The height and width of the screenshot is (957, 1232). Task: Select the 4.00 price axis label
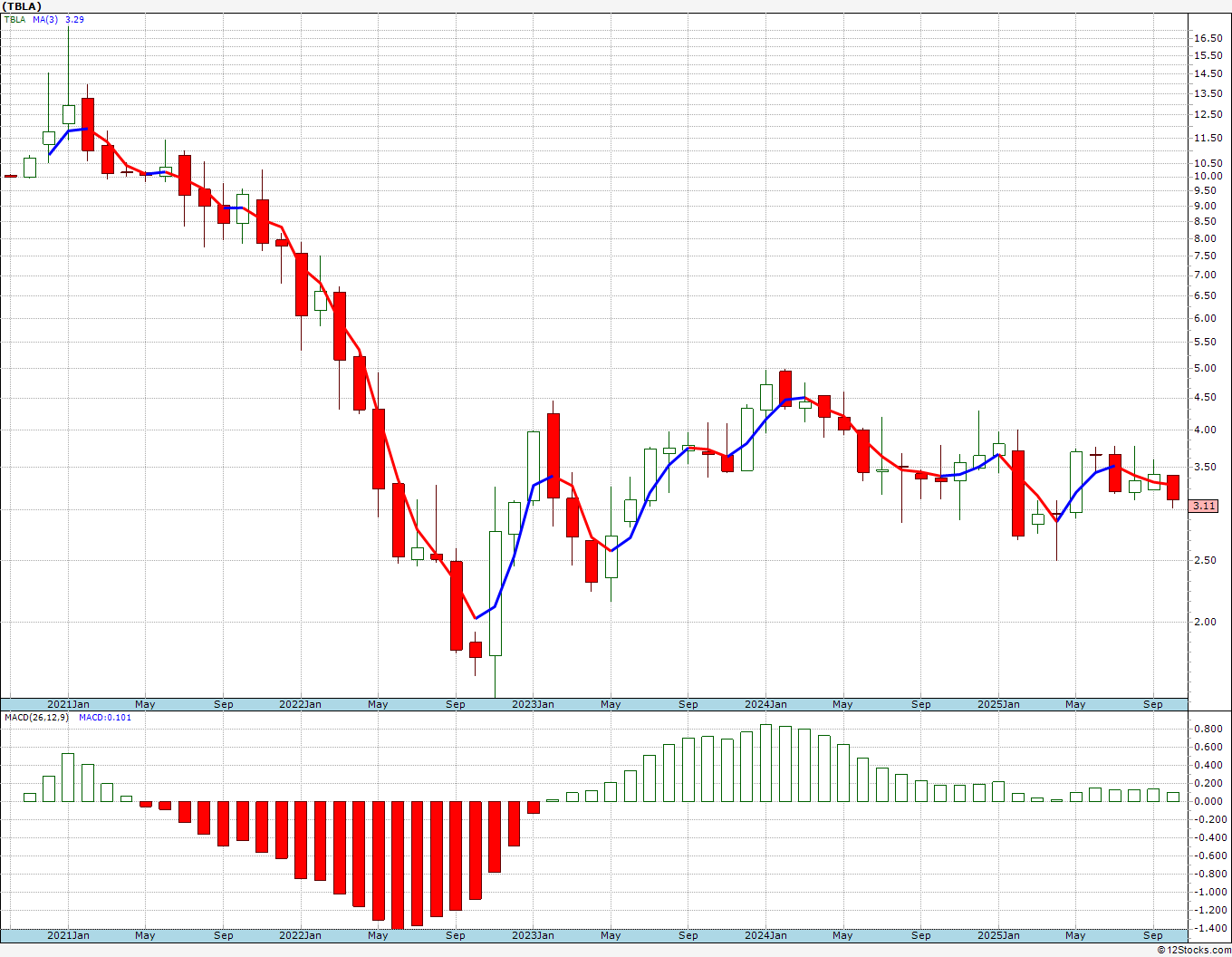click(1207, 430)
